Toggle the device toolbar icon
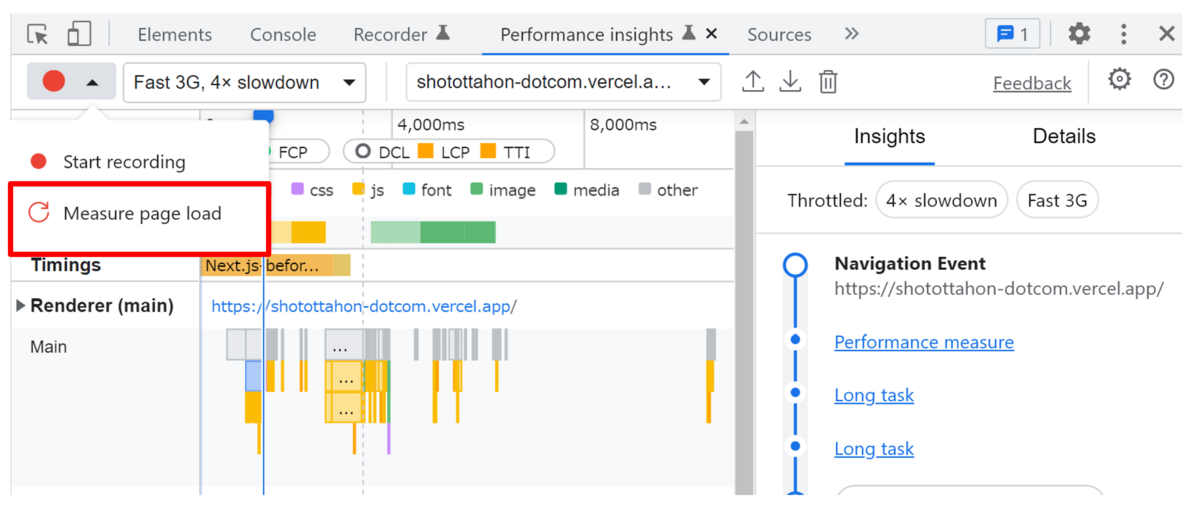 click(79, 34)
